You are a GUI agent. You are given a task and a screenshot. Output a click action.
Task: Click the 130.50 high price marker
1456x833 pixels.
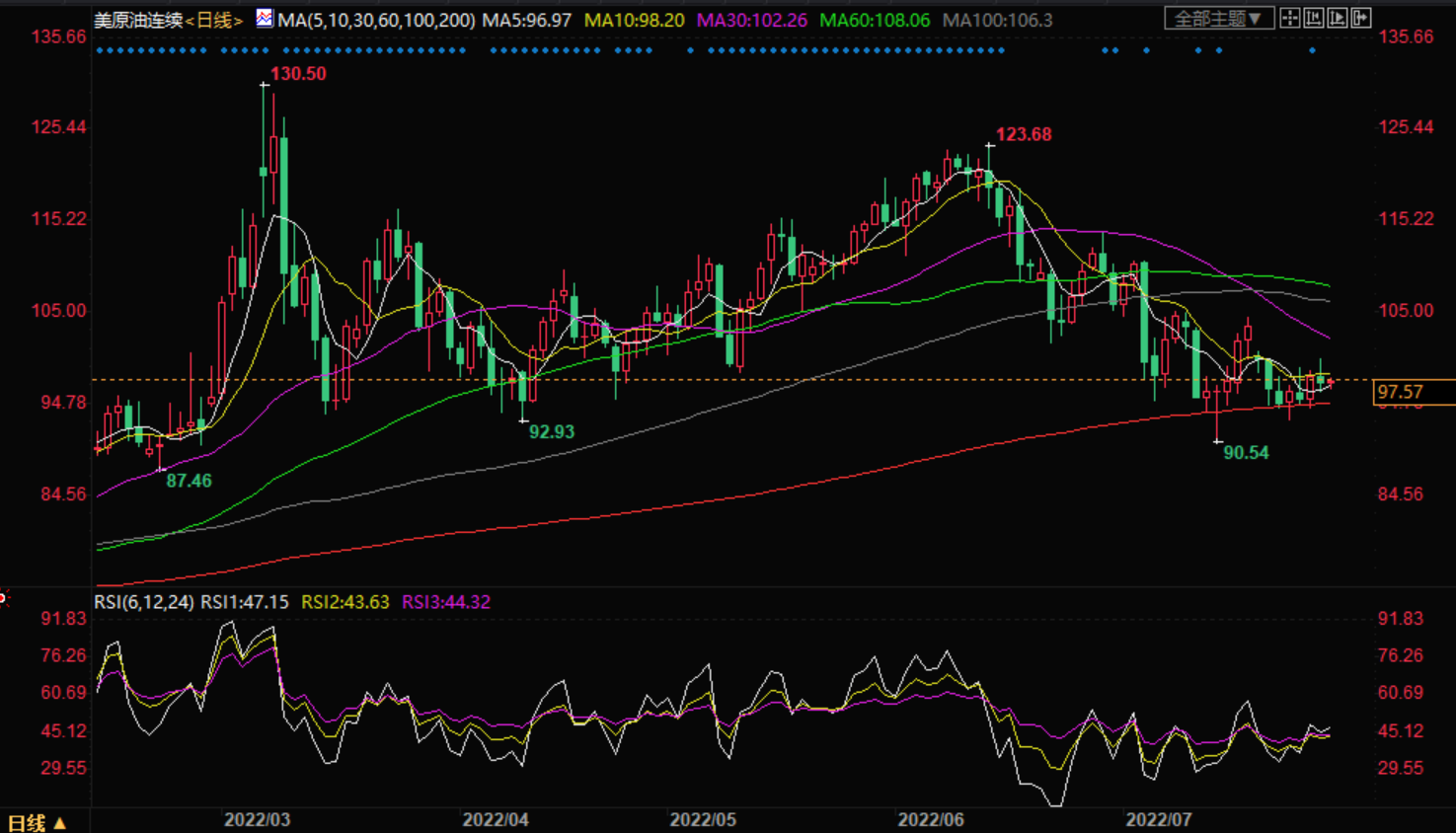click(297, 74)
